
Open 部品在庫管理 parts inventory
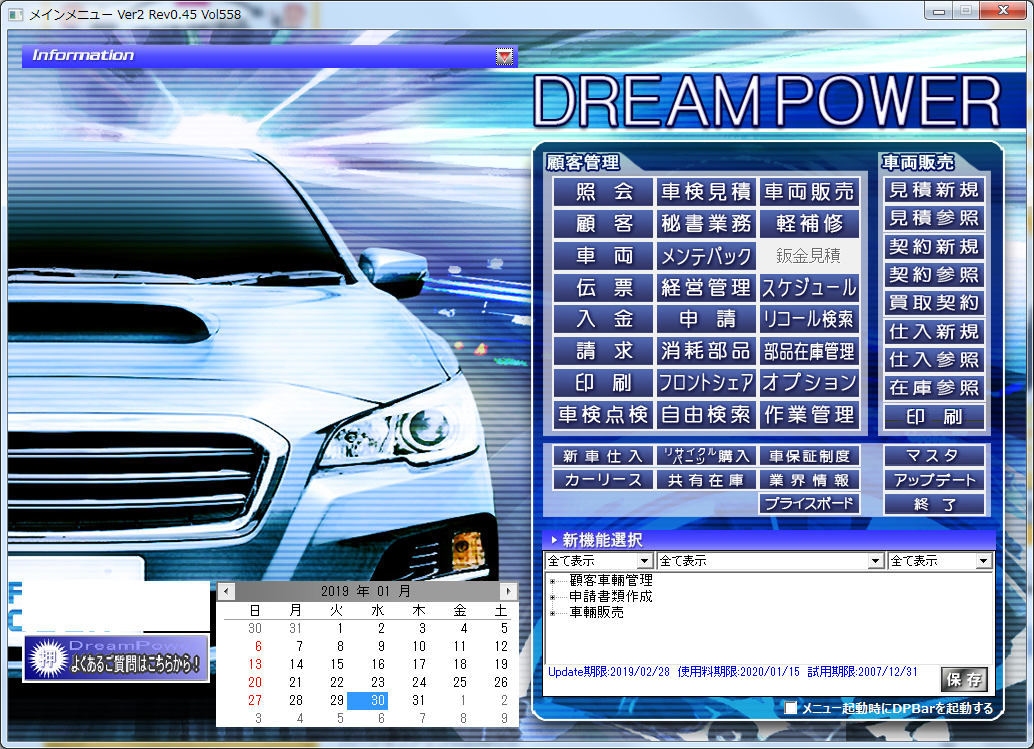tap(809, 351)
